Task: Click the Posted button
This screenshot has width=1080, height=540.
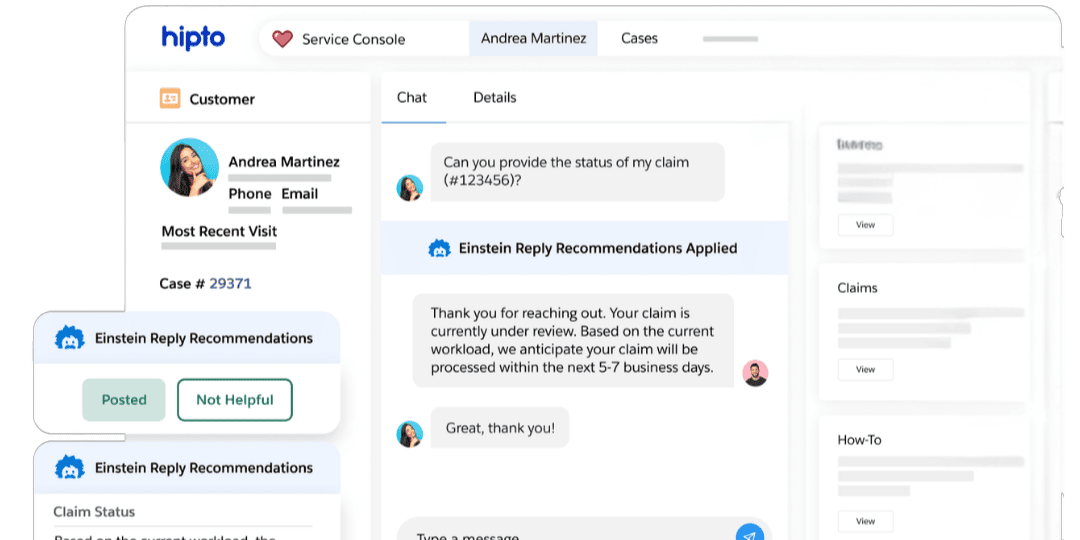Action: click(124, 400)
